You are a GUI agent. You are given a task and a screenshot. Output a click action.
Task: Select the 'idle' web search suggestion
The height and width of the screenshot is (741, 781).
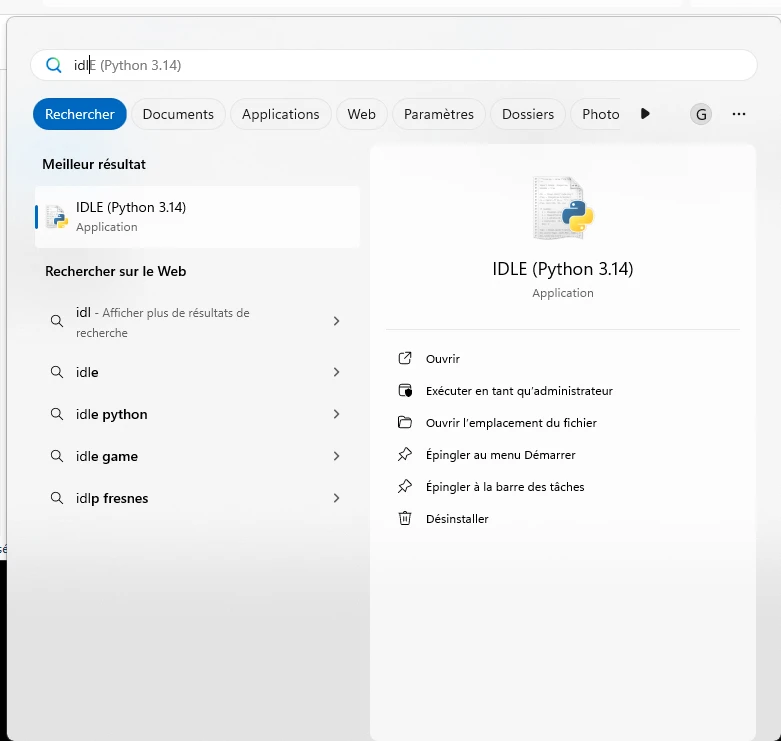tap(88, 372)
